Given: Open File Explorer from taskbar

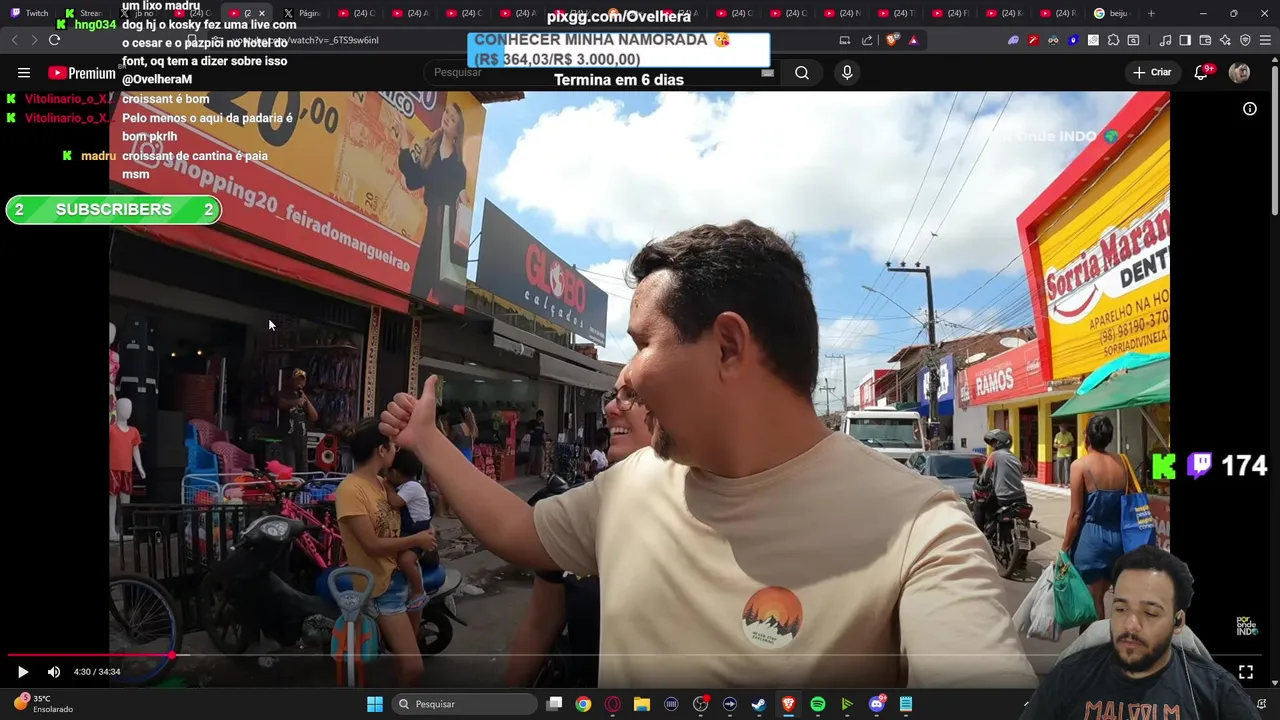Looking at the screenshot, I should pos(642,704).
